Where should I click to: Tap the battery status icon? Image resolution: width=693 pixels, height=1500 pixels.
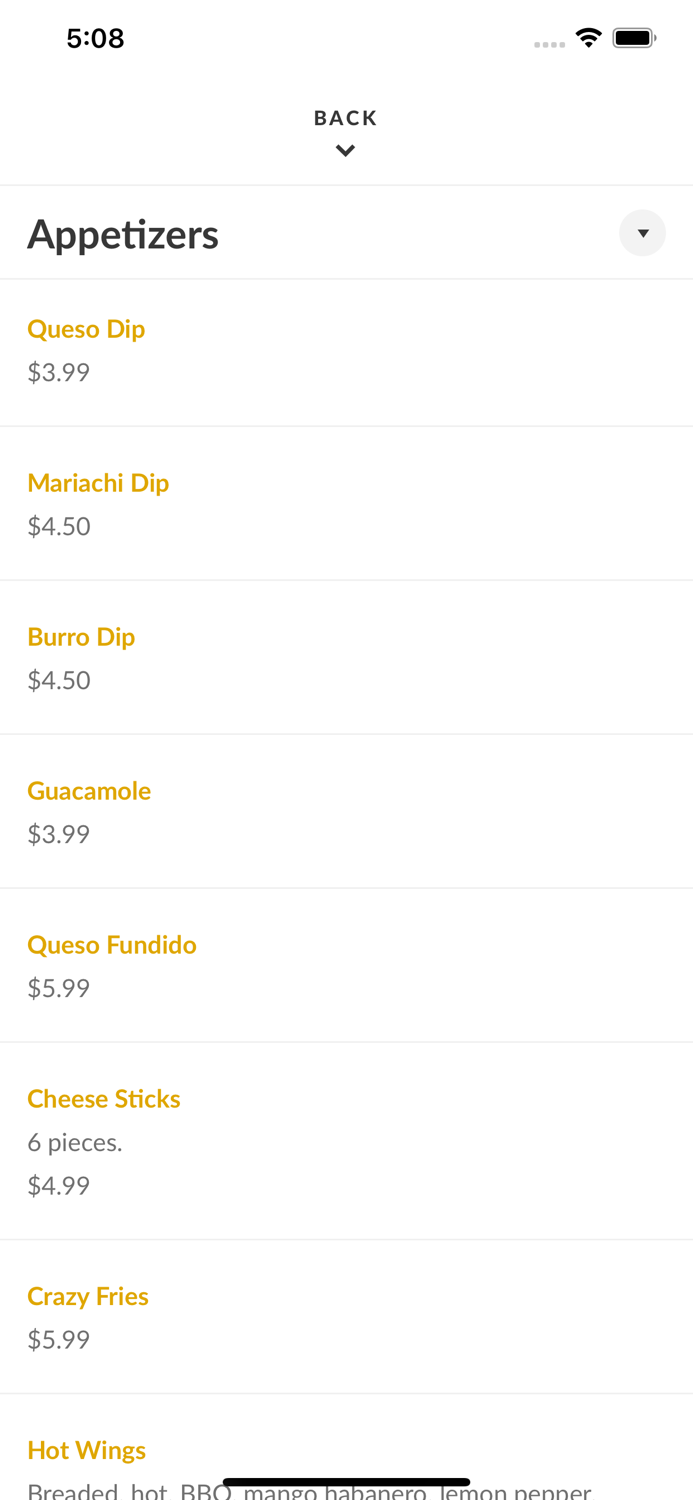tap(634, 36)
